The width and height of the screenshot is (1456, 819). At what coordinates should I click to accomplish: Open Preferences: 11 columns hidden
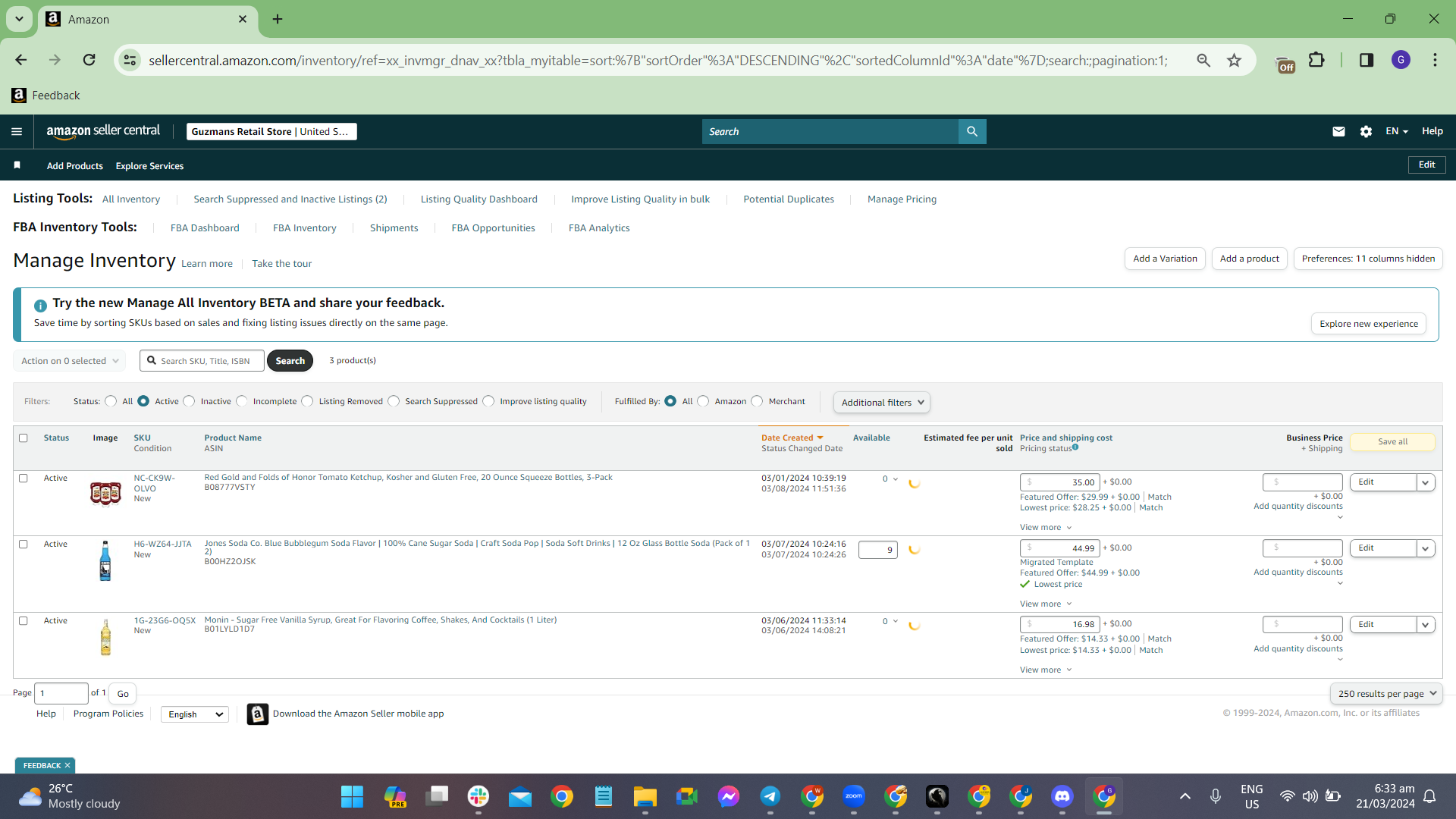click(1368, 259)
